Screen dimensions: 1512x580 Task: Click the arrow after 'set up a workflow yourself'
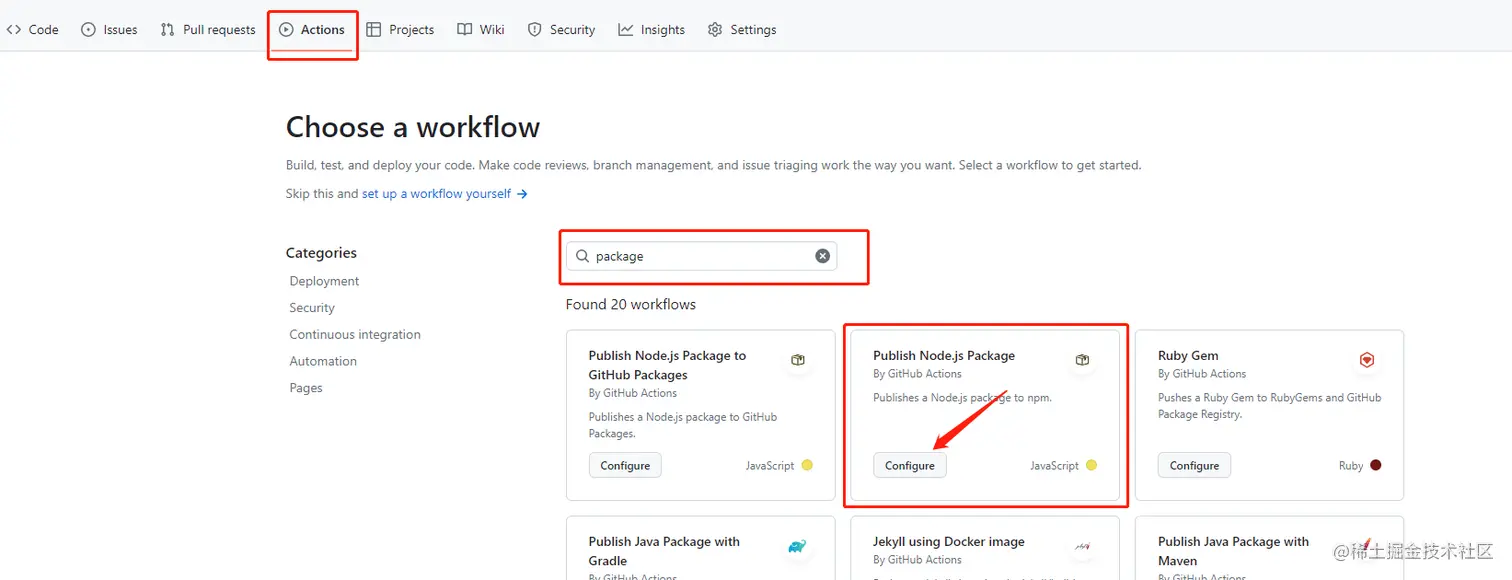pyautogui.click(x=522, y=194)
